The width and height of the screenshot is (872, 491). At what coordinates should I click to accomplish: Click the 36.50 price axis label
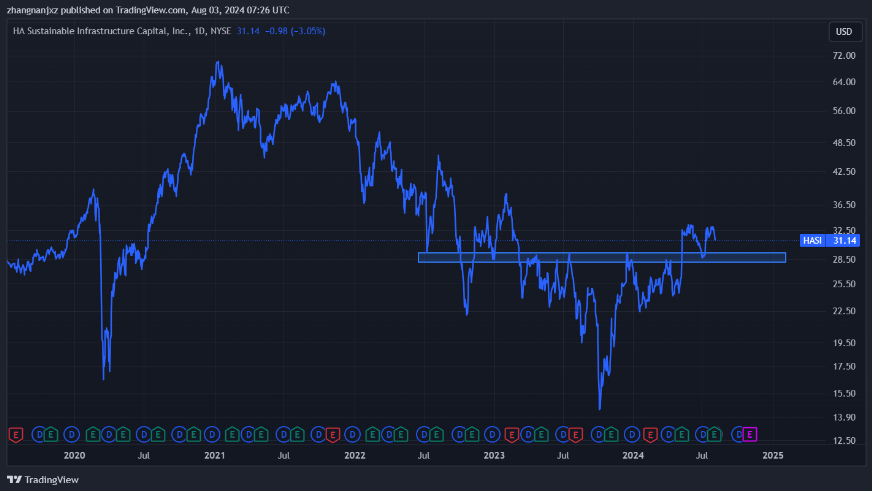click(x=844, y=205)
